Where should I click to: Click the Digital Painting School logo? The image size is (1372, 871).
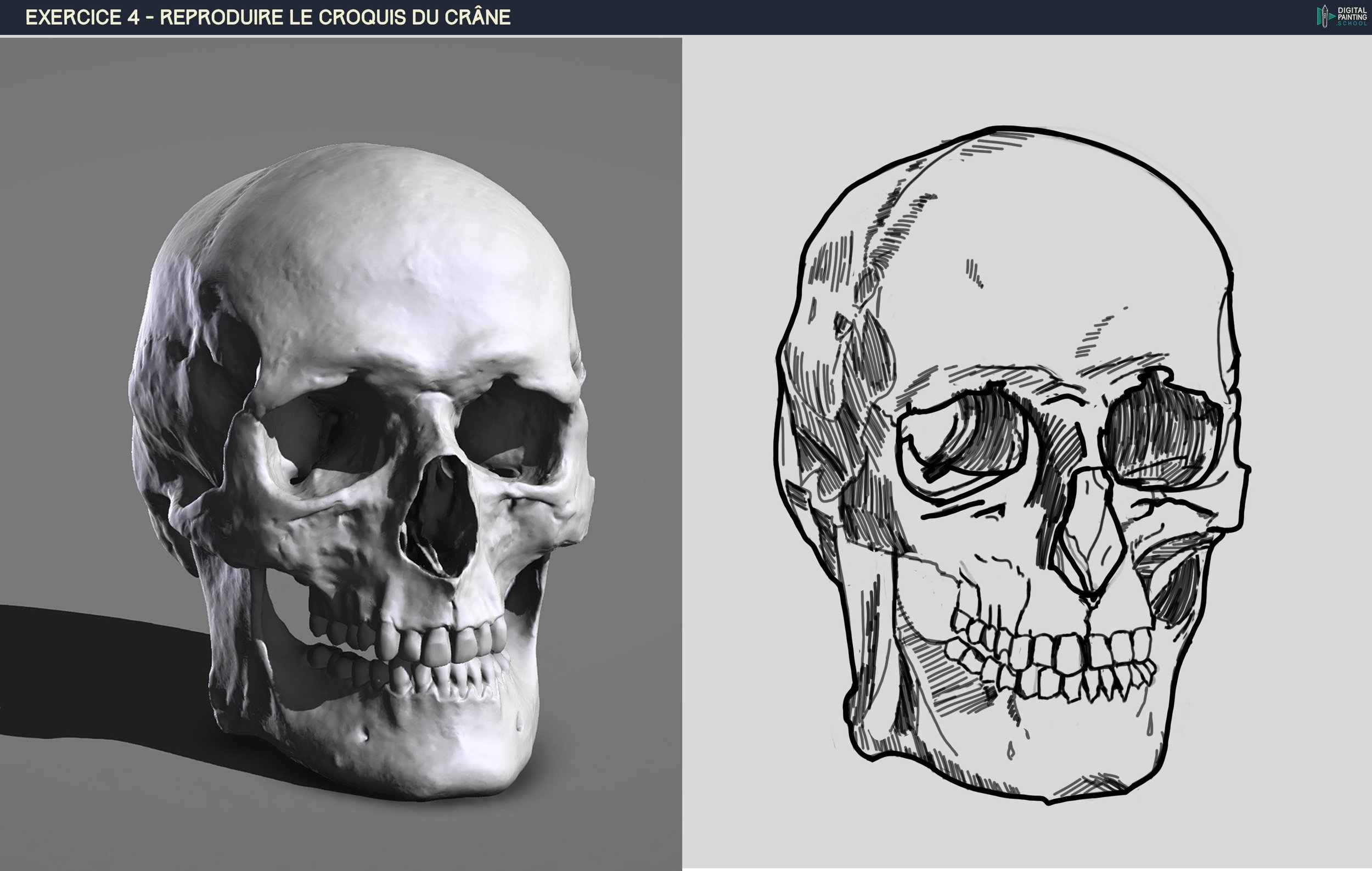(x=1341, y=16)
